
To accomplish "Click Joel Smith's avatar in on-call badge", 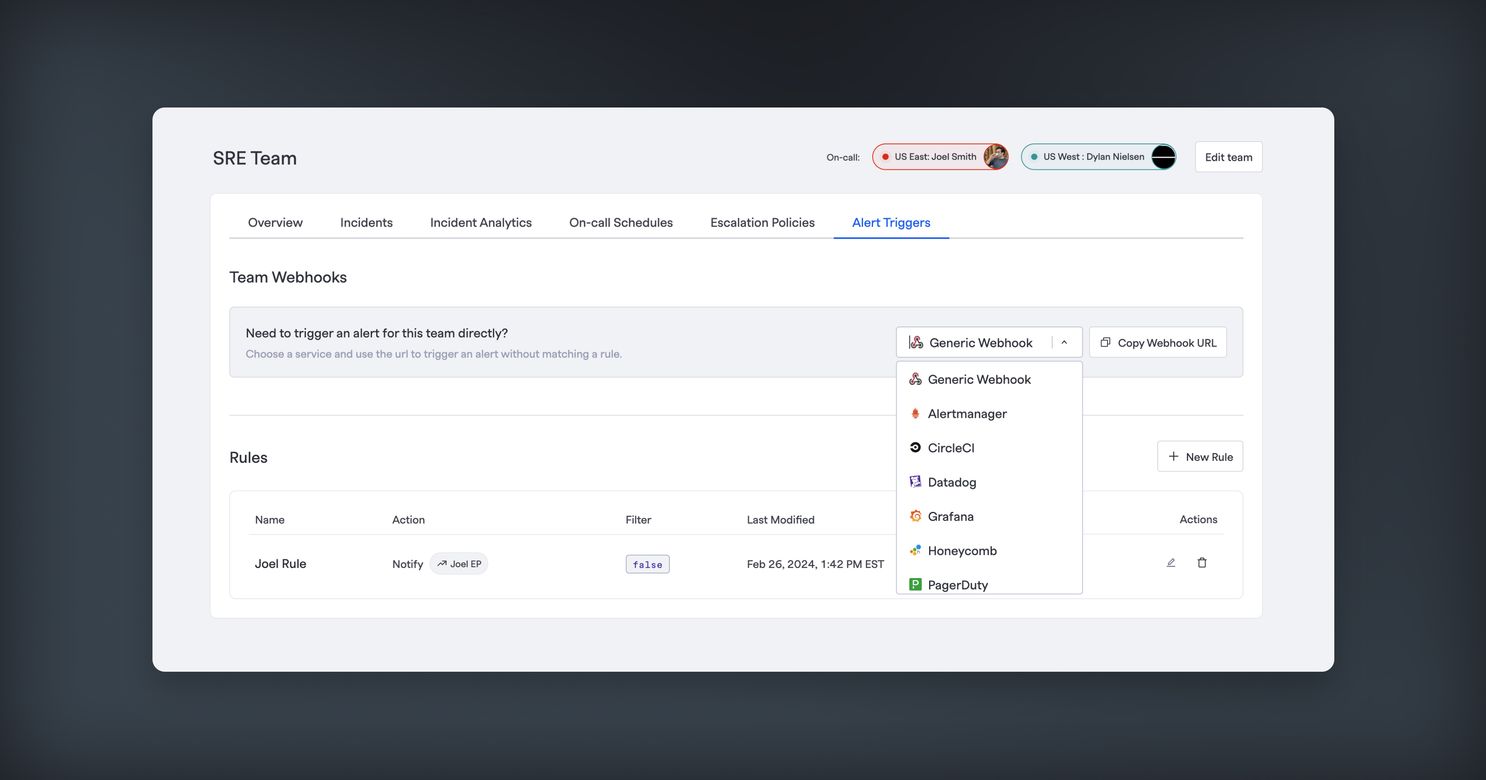I will point(995,157).
